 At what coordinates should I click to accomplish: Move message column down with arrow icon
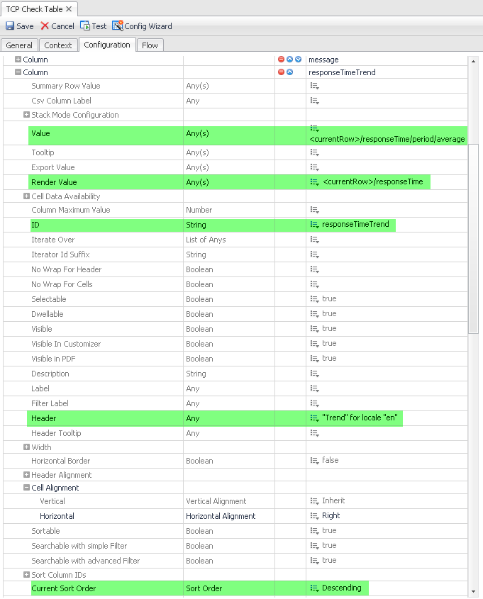click(298, 59)
